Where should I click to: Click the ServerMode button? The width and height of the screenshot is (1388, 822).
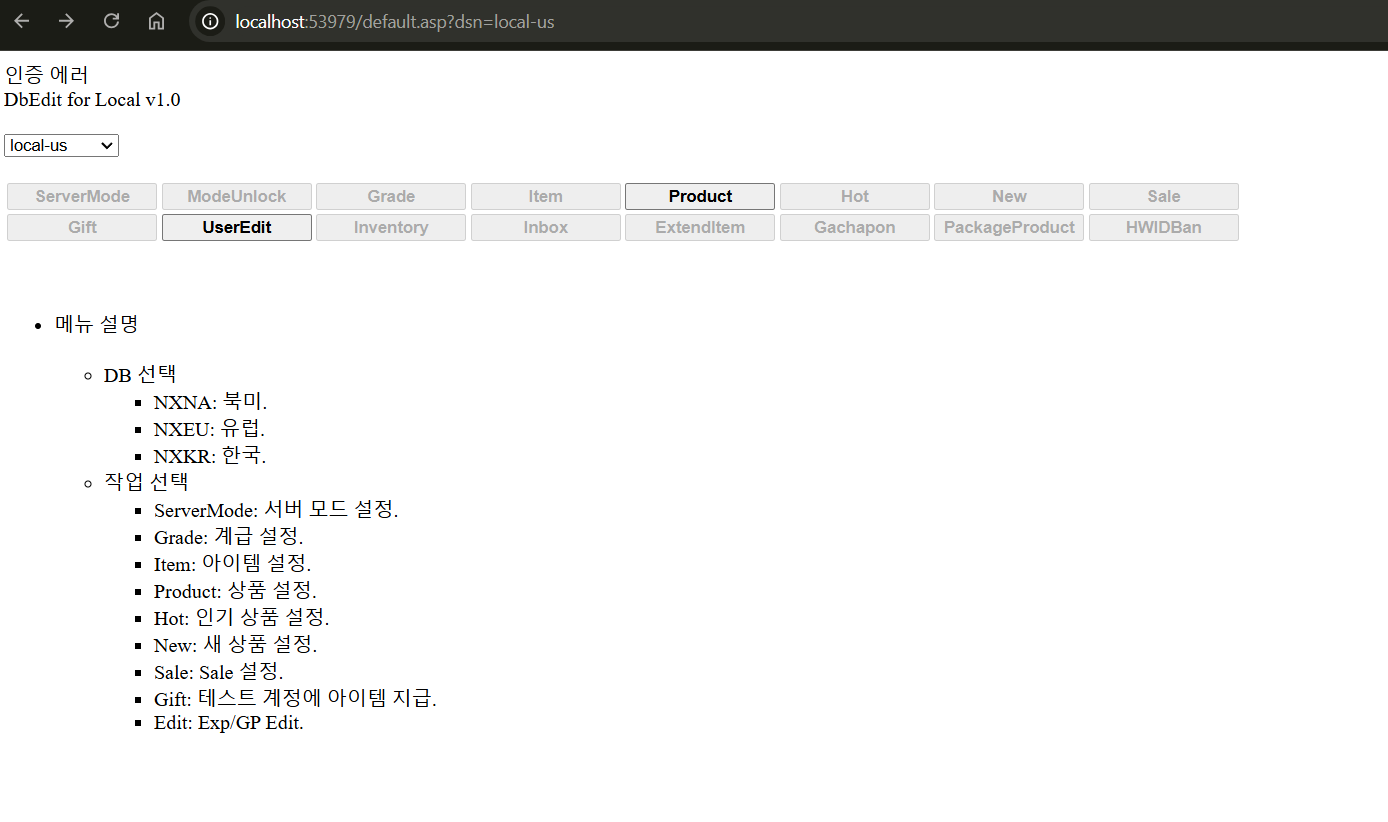click(82, 197)
